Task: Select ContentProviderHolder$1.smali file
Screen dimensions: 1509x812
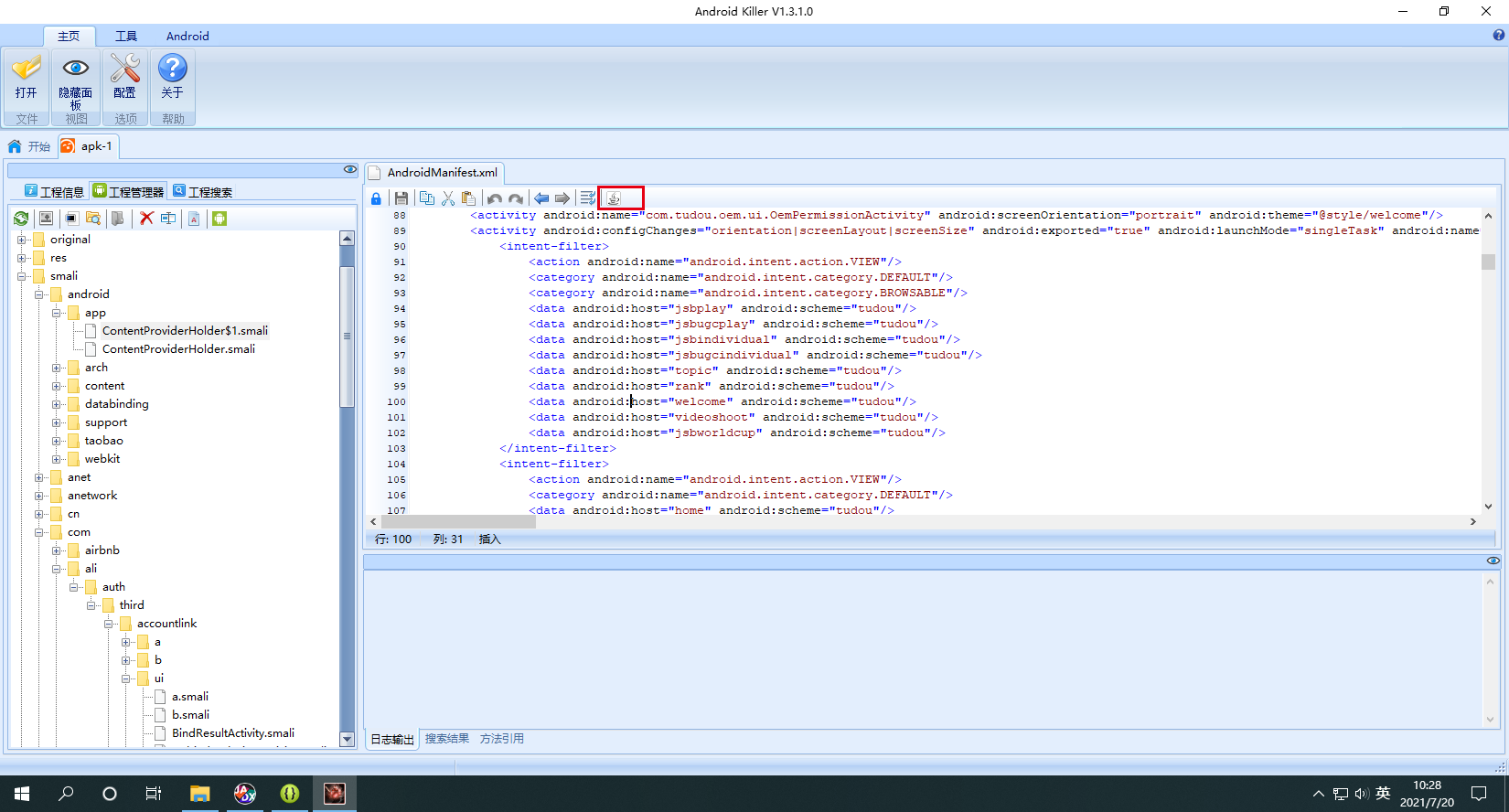Action: tap(185, 331)
